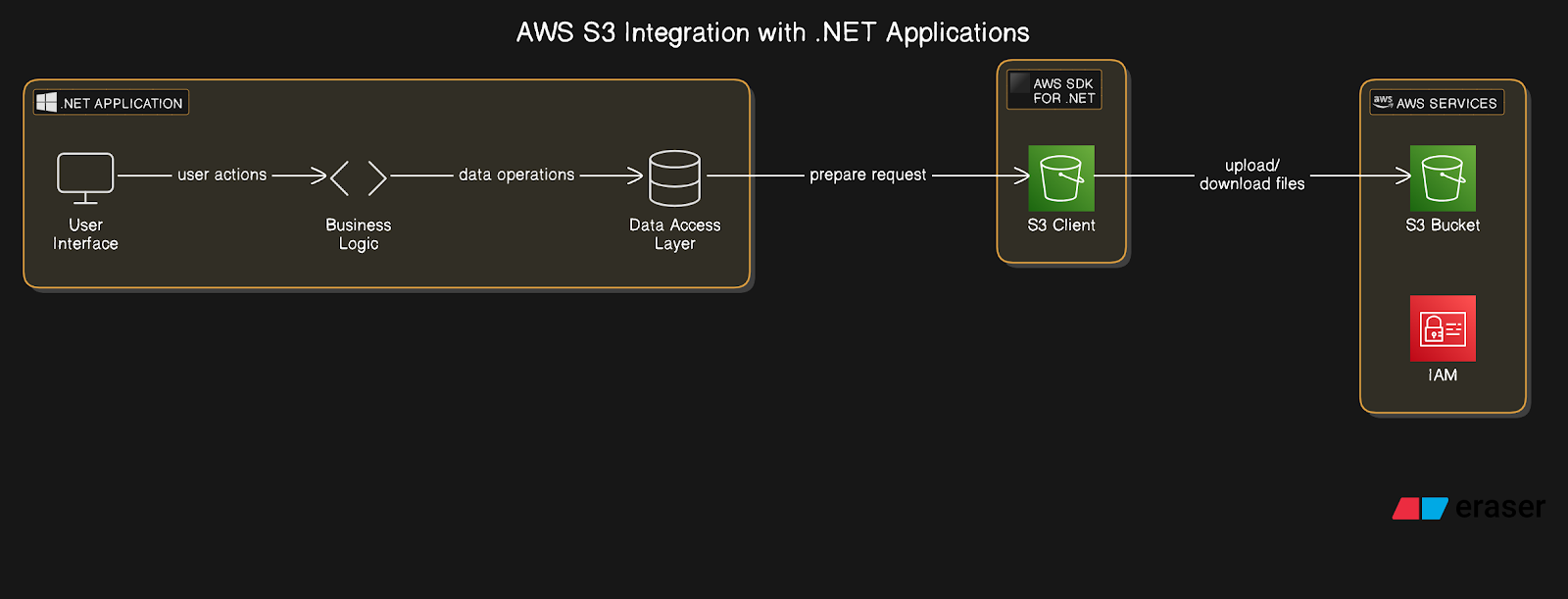Select the 'data operations' arrow label
The image size is (1568, 599).
(x=516, y=175)
